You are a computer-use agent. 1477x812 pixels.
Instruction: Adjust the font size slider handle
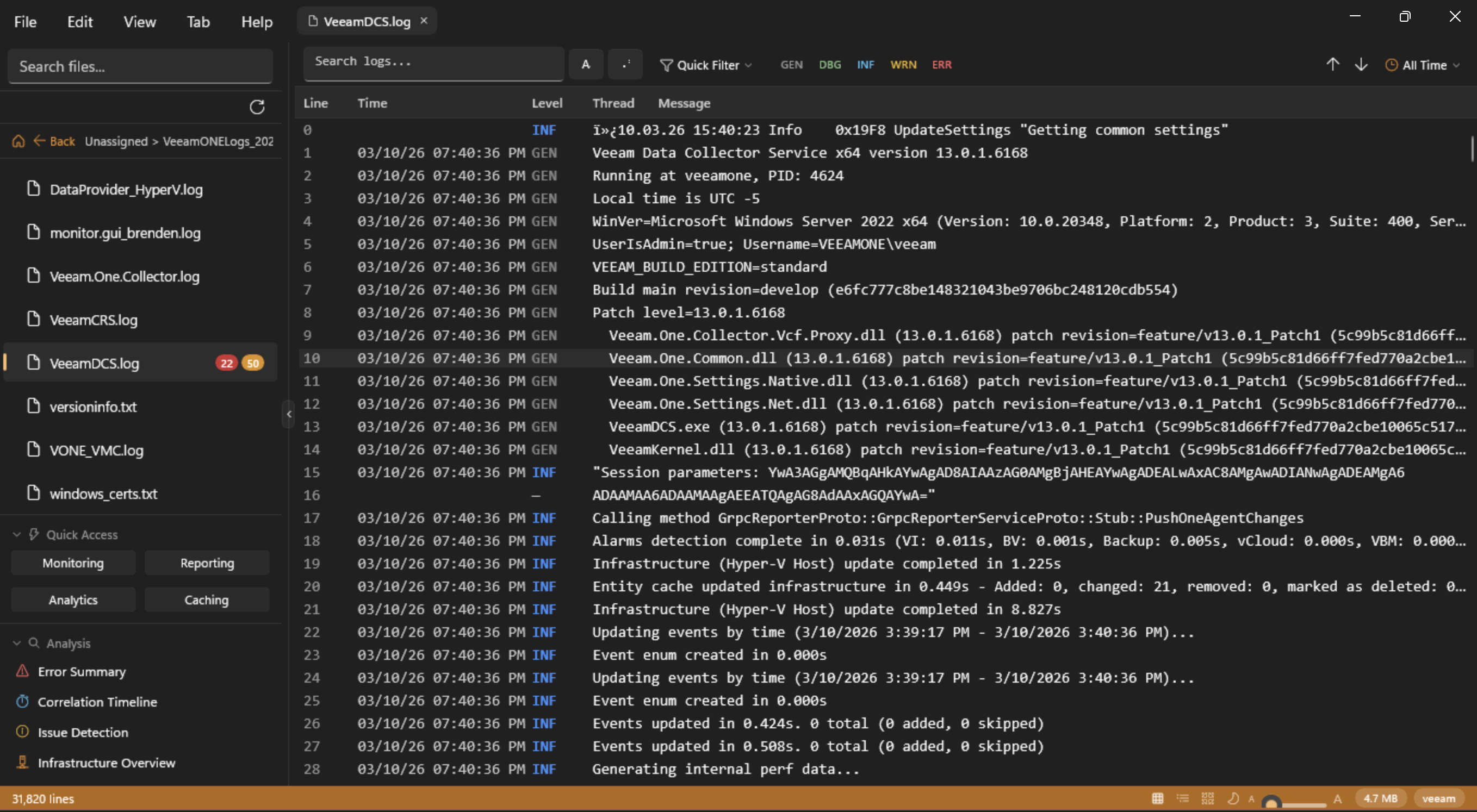pos(1271,802)
